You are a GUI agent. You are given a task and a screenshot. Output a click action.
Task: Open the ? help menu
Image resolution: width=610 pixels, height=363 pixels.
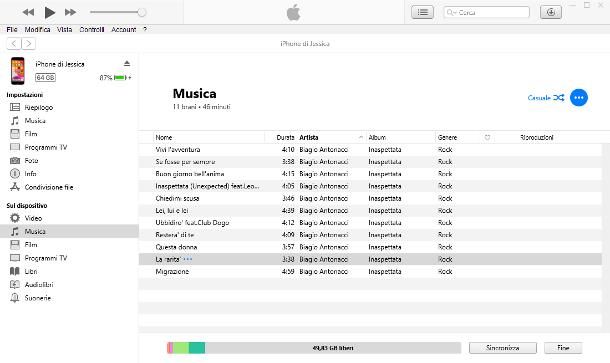pyautogui.click(x=145, y=30)
